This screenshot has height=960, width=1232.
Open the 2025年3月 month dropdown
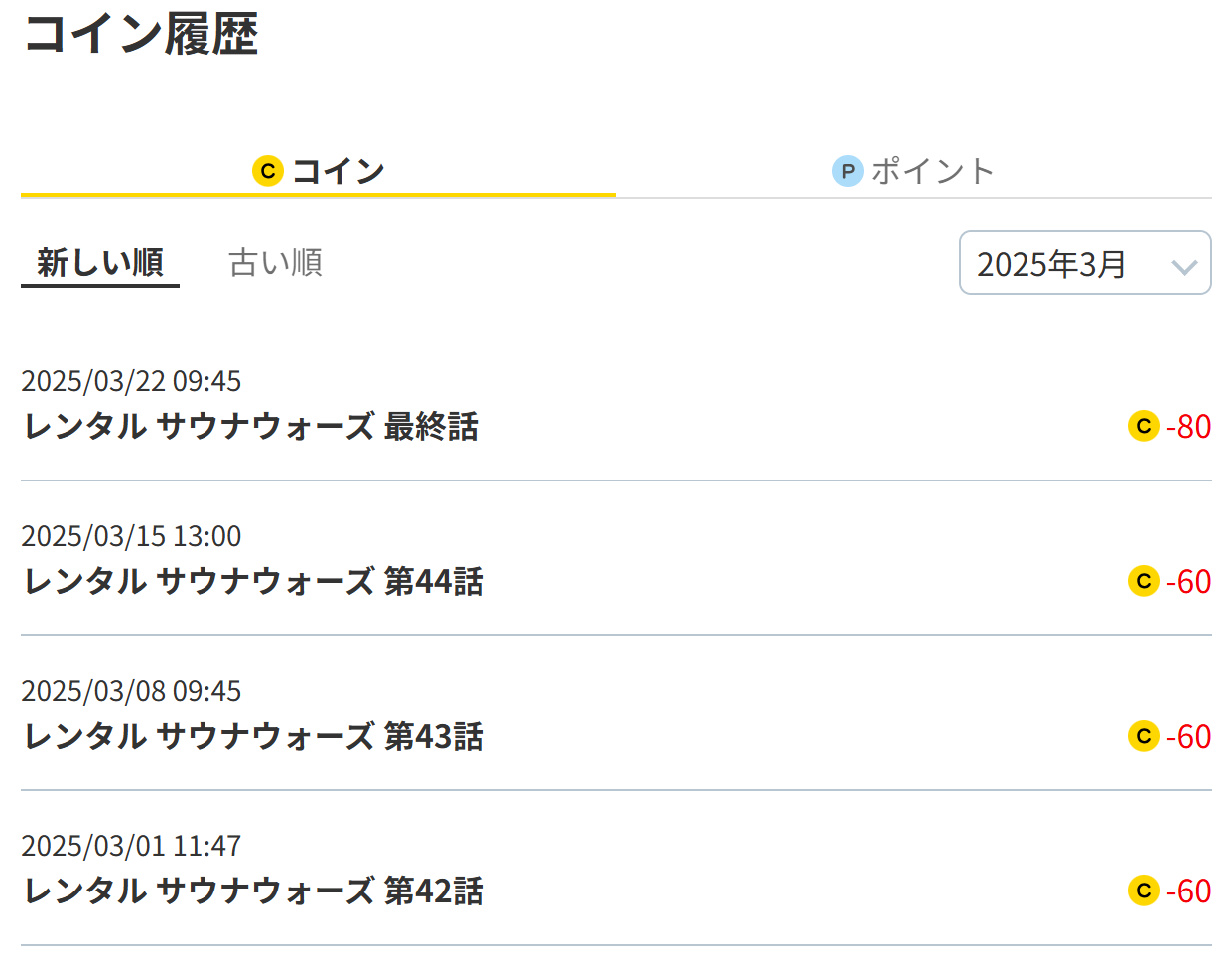[x=1085, y=263]
